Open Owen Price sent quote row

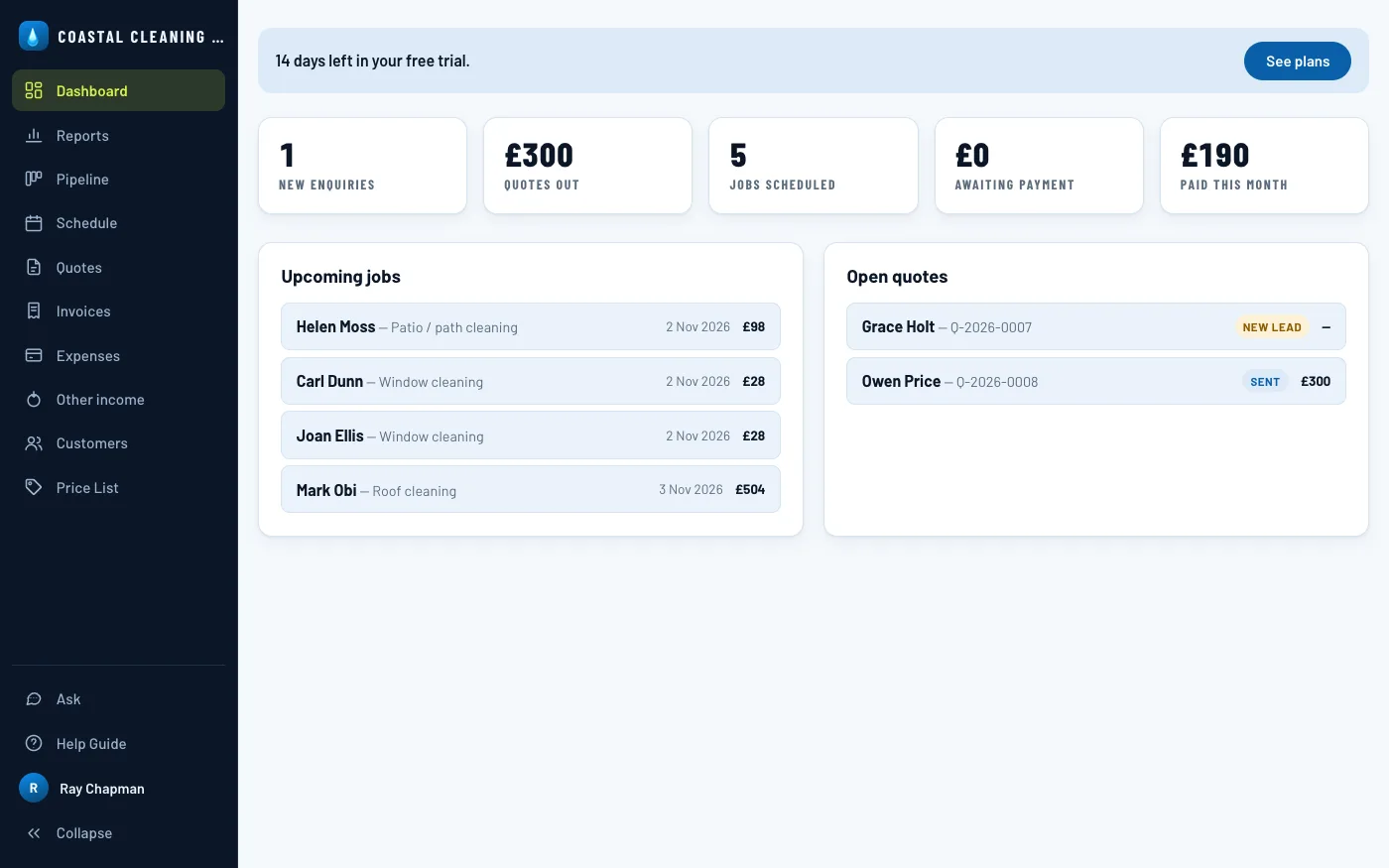tap(1096, 381)
